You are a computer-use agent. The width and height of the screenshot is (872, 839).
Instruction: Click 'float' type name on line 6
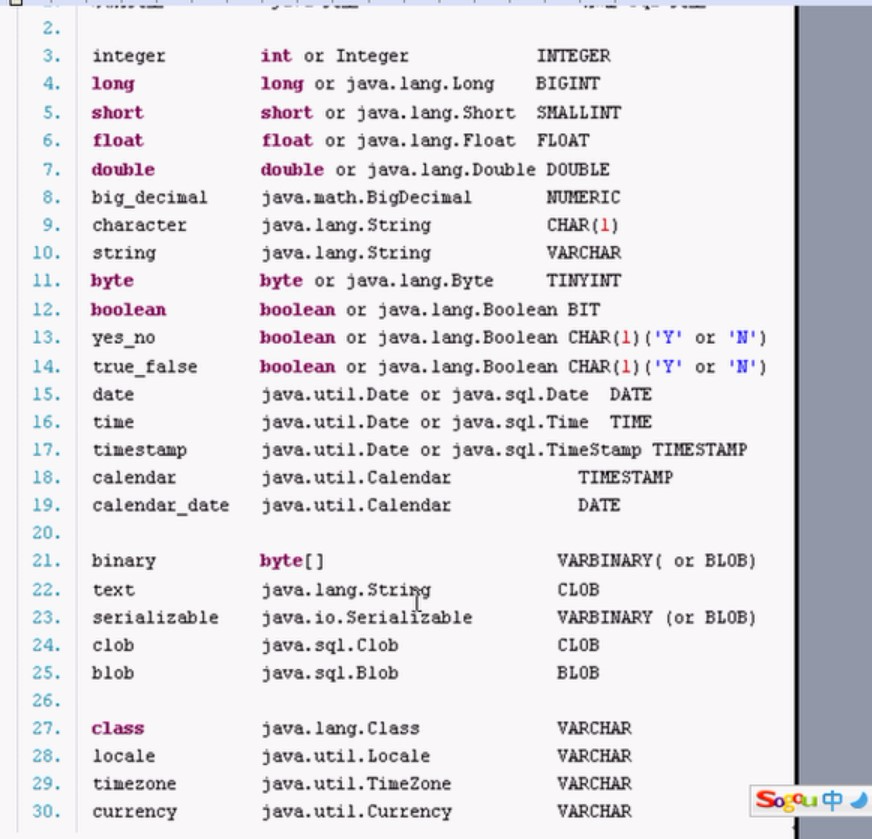tap(118, 140)
